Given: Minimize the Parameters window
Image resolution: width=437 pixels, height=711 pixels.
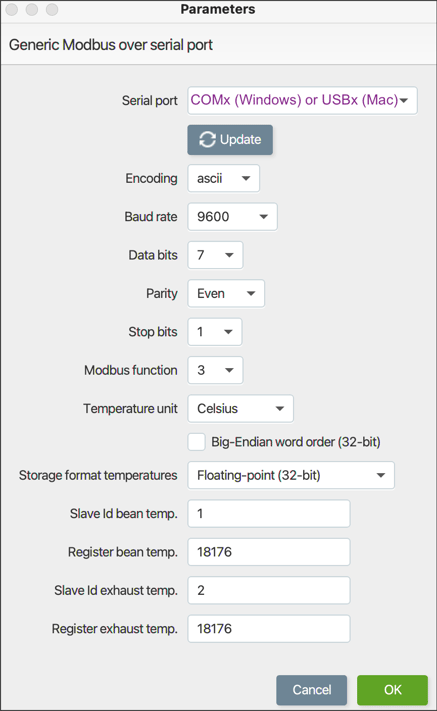Looking at the screenshot, I should 32,10.
